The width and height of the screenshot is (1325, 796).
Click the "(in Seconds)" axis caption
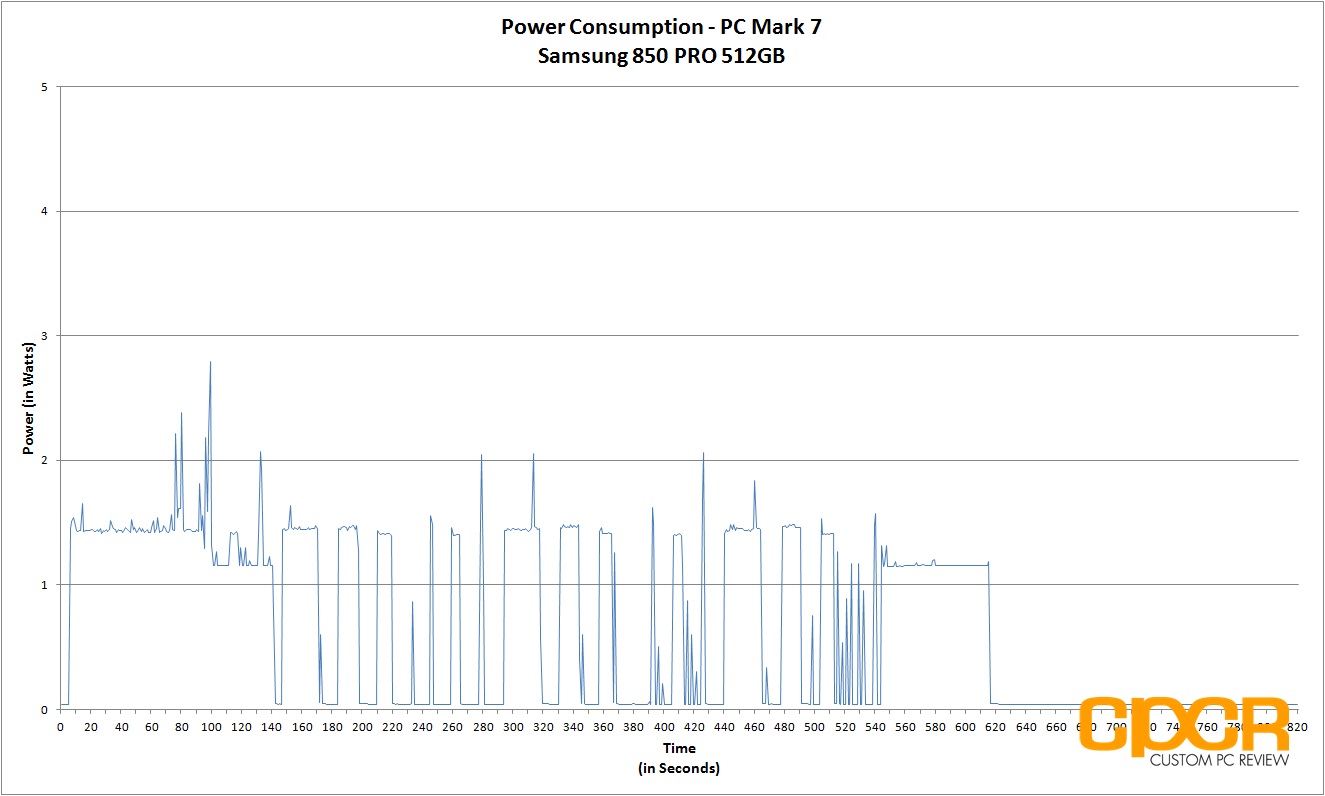click(x=679, y=768)
